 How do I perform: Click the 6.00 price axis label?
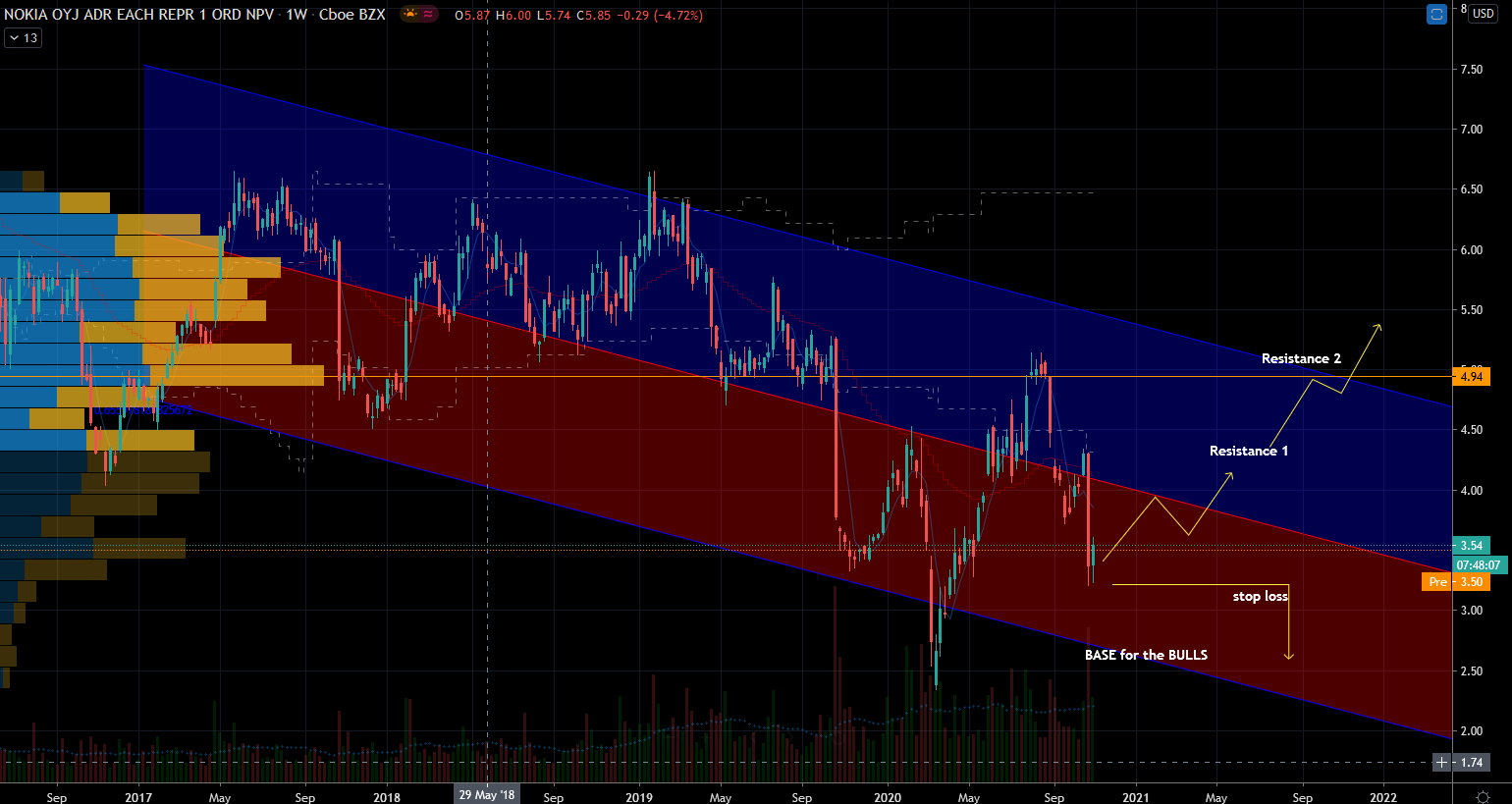(x=1471, y=250)
